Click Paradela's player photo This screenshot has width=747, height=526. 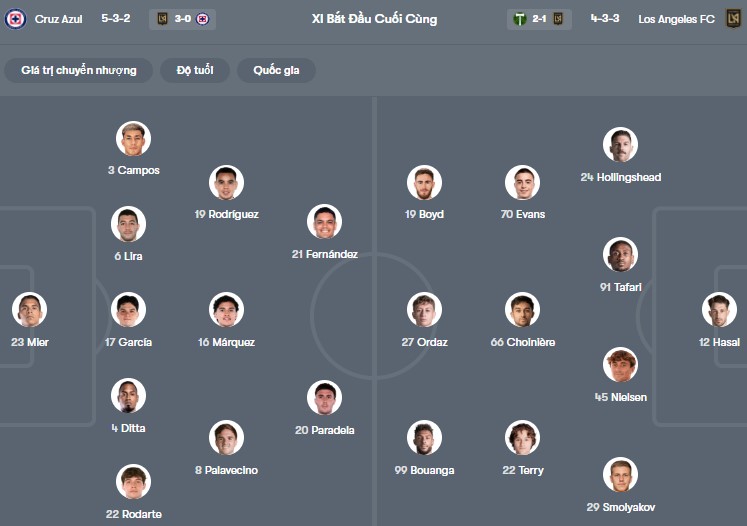[x=324, y=398]
